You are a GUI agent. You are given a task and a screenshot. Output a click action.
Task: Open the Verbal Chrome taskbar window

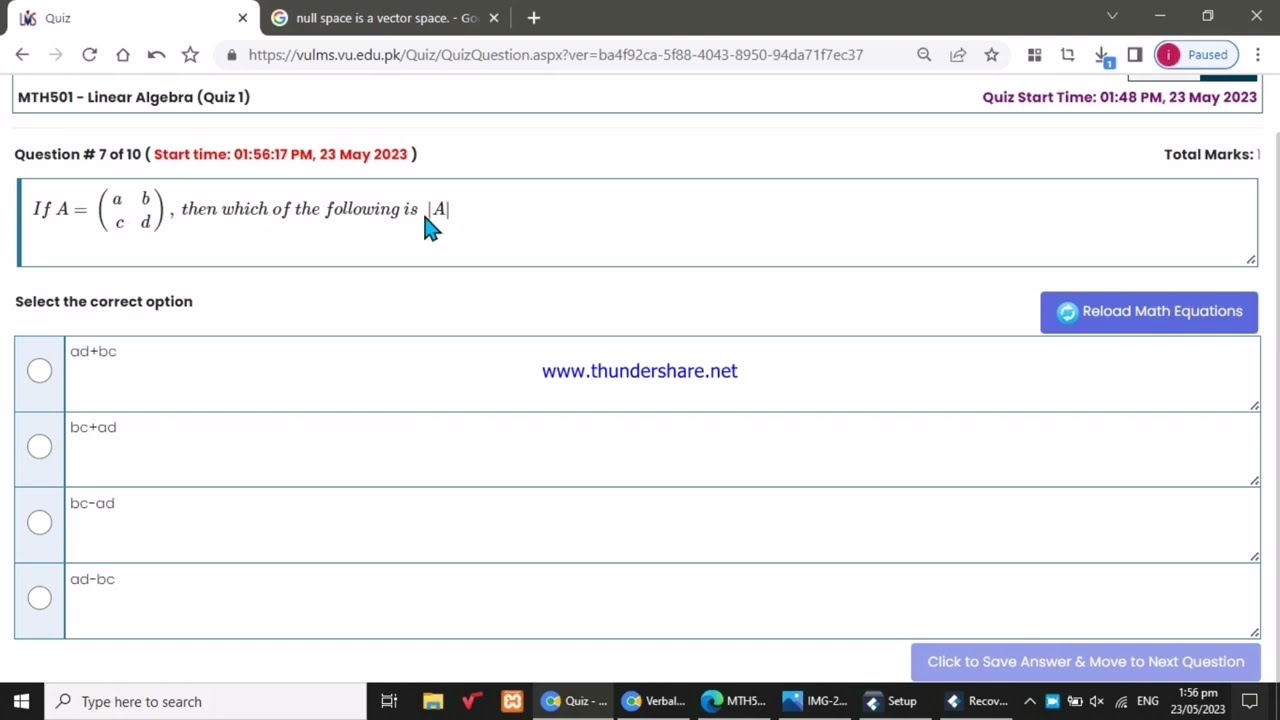point(654,701)
